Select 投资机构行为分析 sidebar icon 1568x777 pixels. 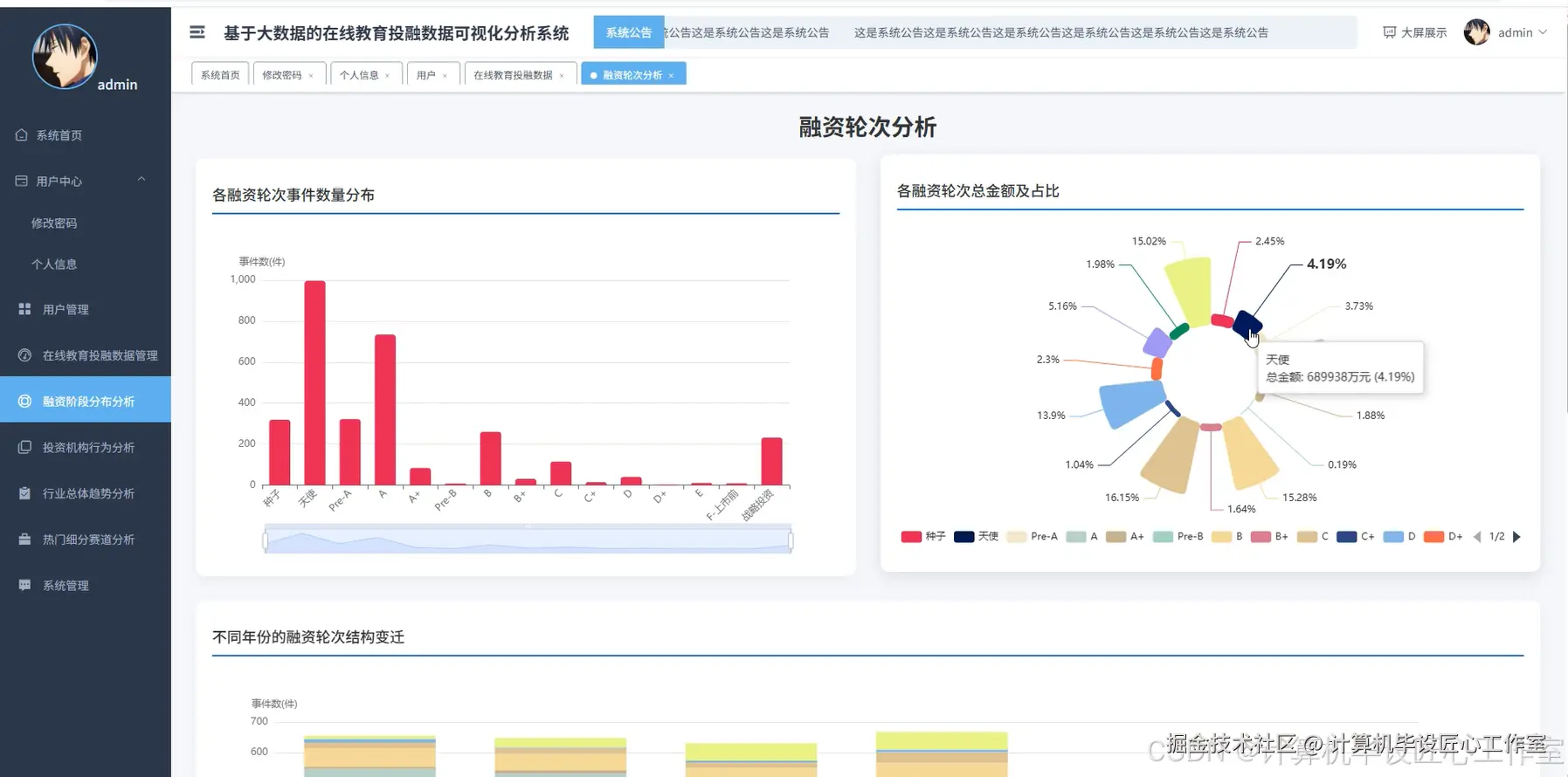coord(24,447)
